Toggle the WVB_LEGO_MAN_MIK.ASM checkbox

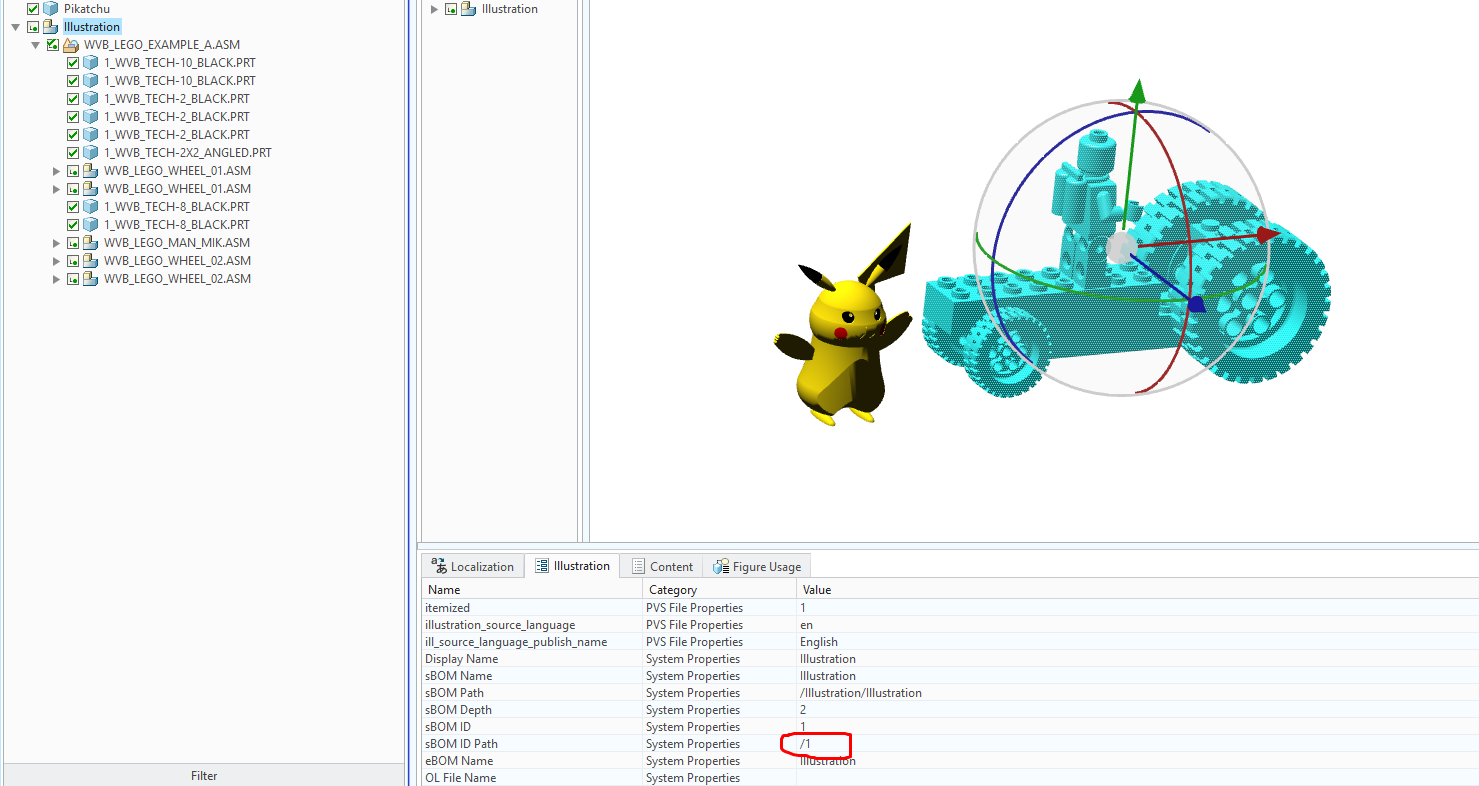[x=73, y=243]
